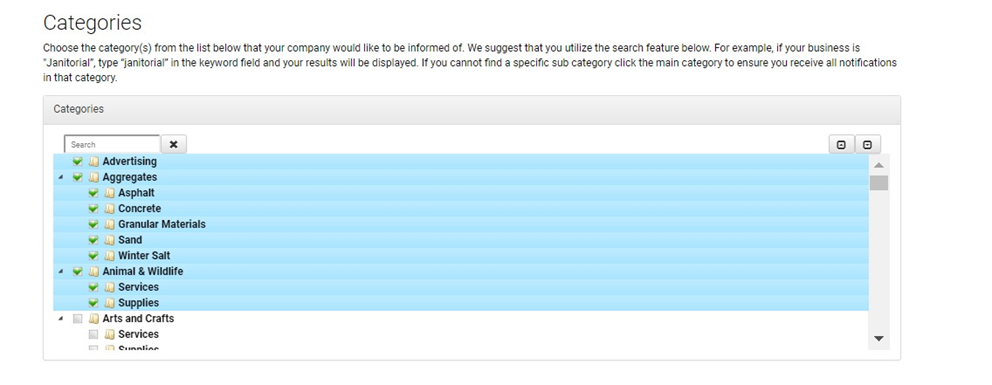Click the scrollbar up arrow
Viewport: 992px width, 385px height.
pyautogui.click(x=878, y=165)
